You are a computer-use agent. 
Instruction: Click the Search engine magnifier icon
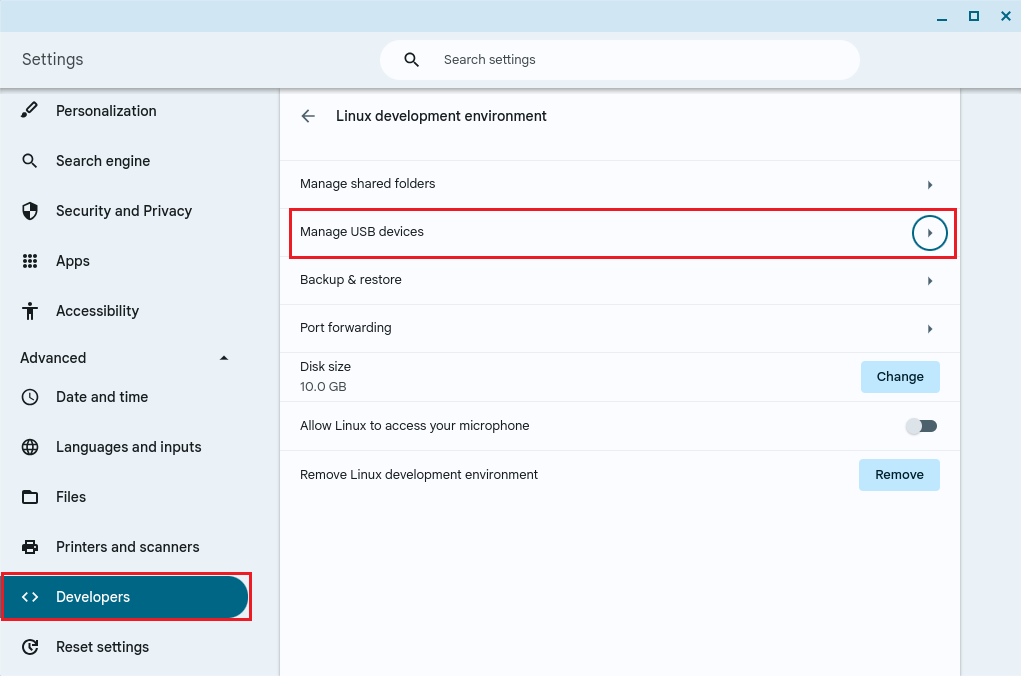(30, 161)
